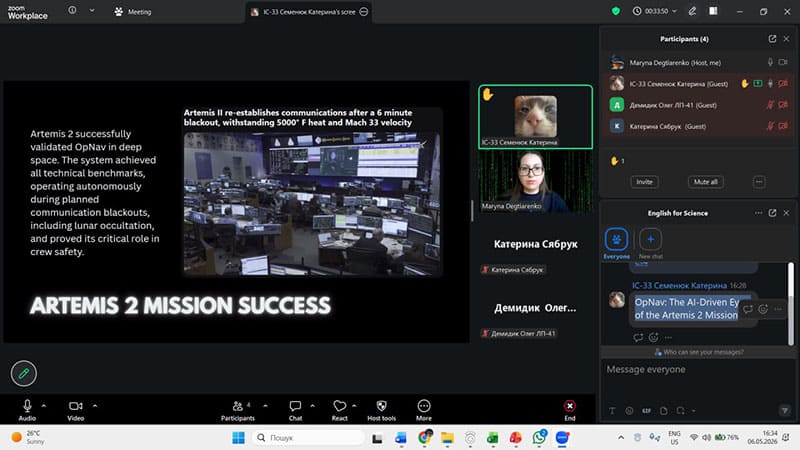Open the green encryption shield icon
The height and width of the screenshot is (450, 800).
pos(616,11)
